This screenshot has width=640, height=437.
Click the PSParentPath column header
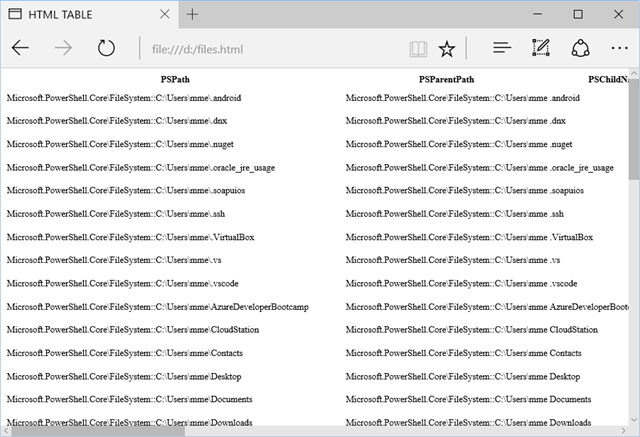click(447, 79)
